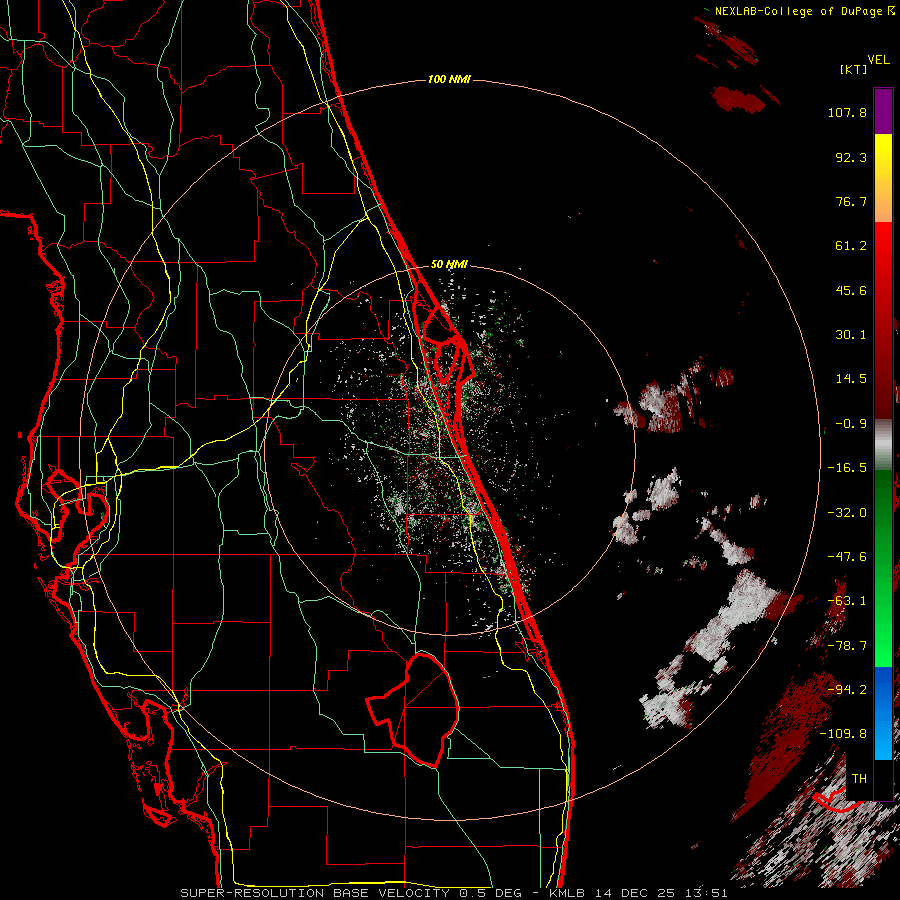Click the -47.6 velocity scale value
This screenshot has width=900, height=900.
[847, 557]
